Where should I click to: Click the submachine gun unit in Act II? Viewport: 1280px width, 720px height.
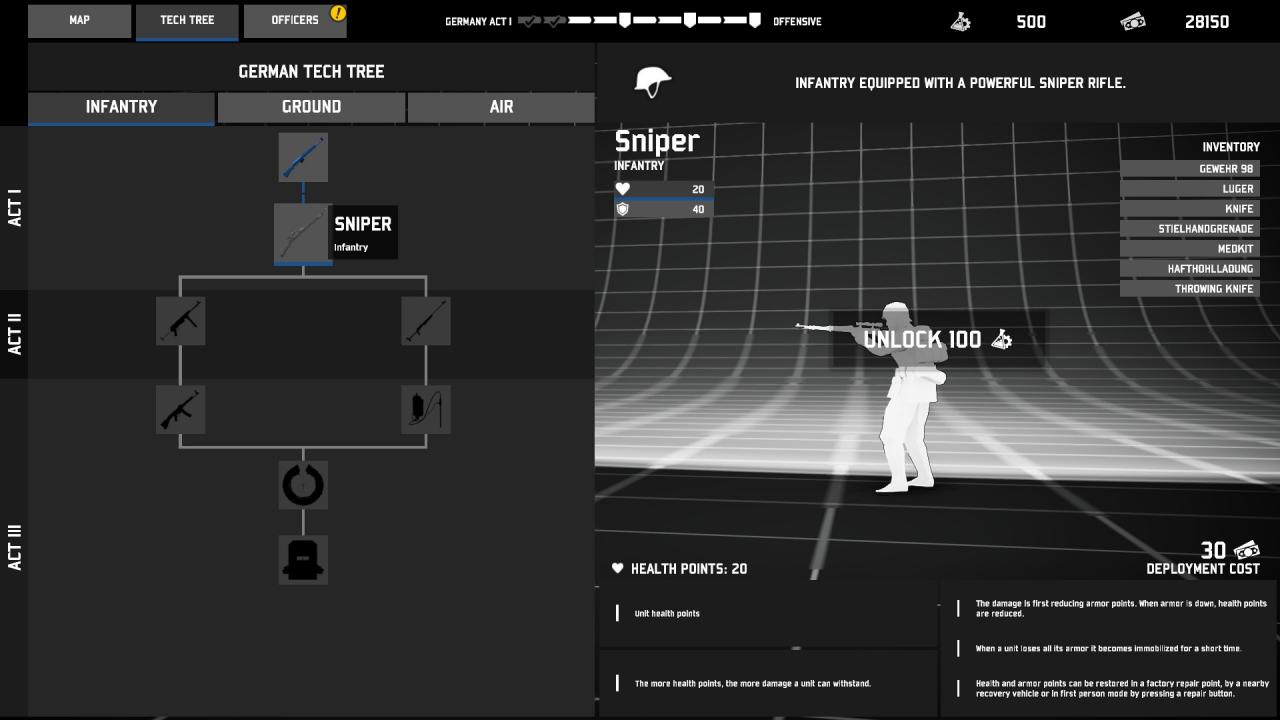click(181, 321)
